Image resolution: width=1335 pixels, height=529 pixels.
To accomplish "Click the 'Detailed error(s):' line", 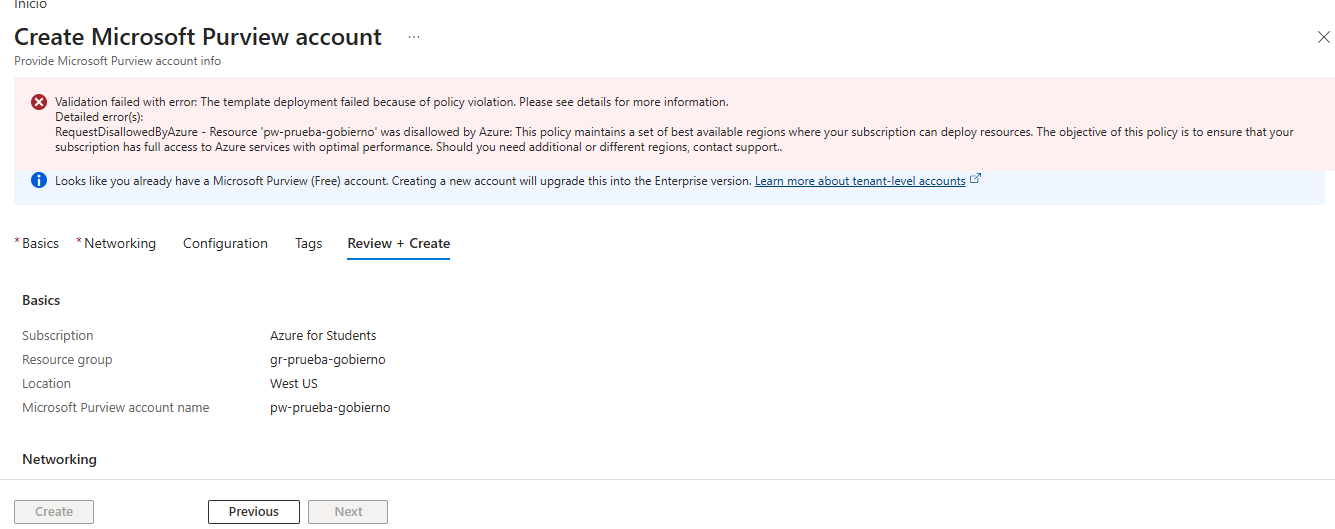I will tap(99, 117).
